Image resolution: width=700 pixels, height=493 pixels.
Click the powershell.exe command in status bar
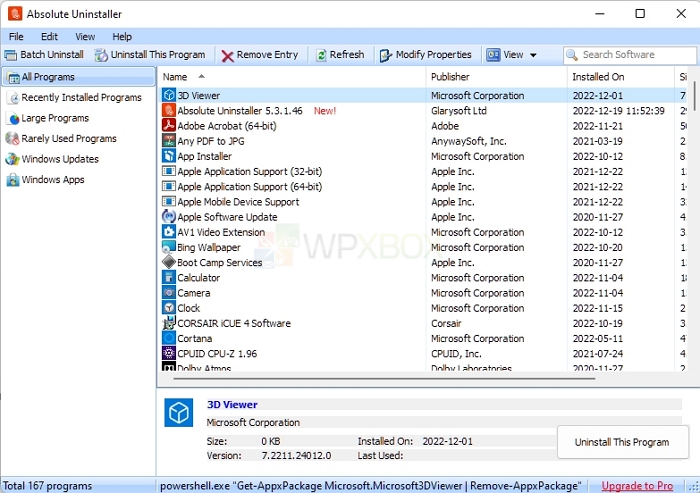371,486
